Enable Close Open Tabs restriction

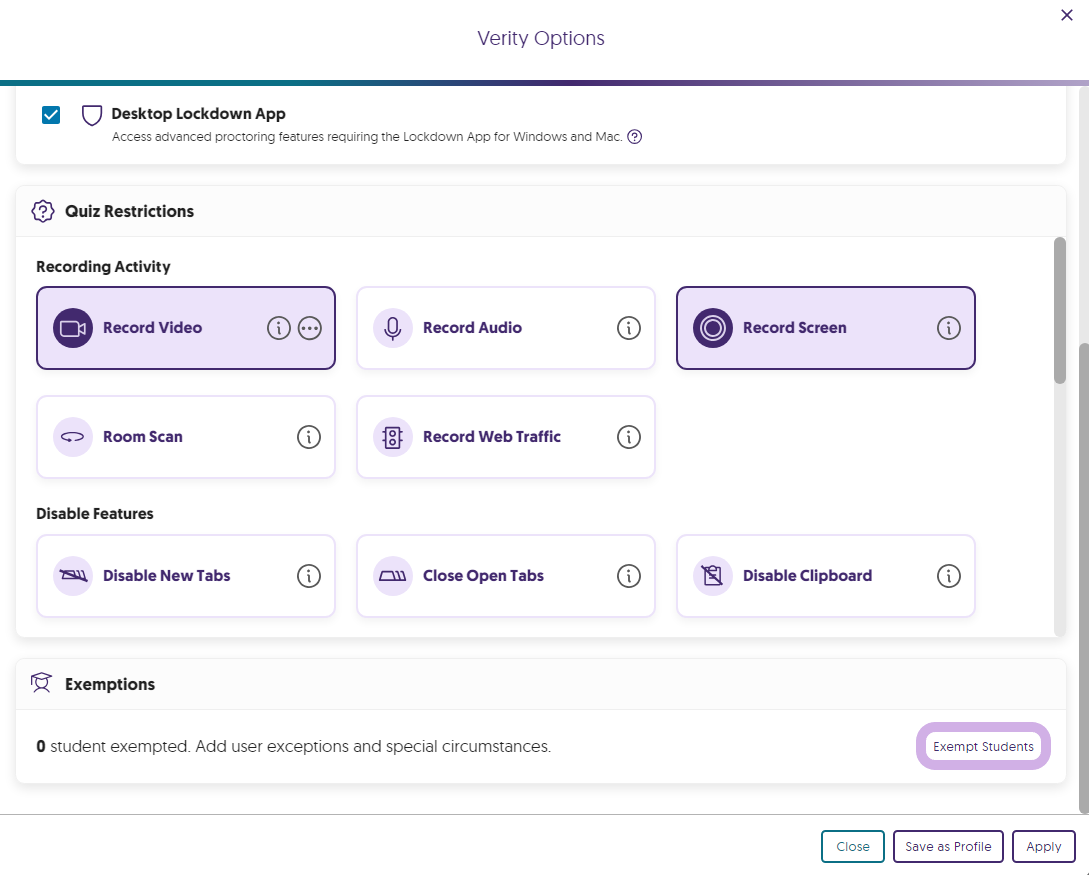click(506, 576)
